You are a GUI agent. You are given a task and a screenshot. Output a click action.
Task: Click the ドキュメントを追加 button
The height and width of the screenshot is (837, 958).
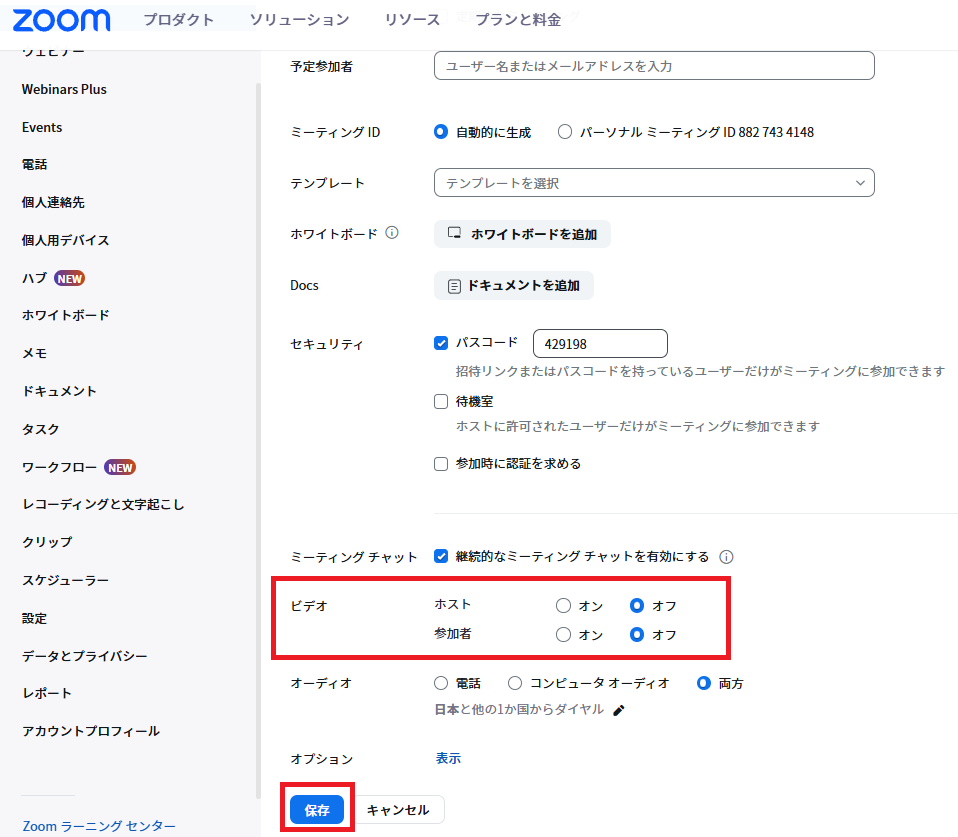[x=513, y=285]
